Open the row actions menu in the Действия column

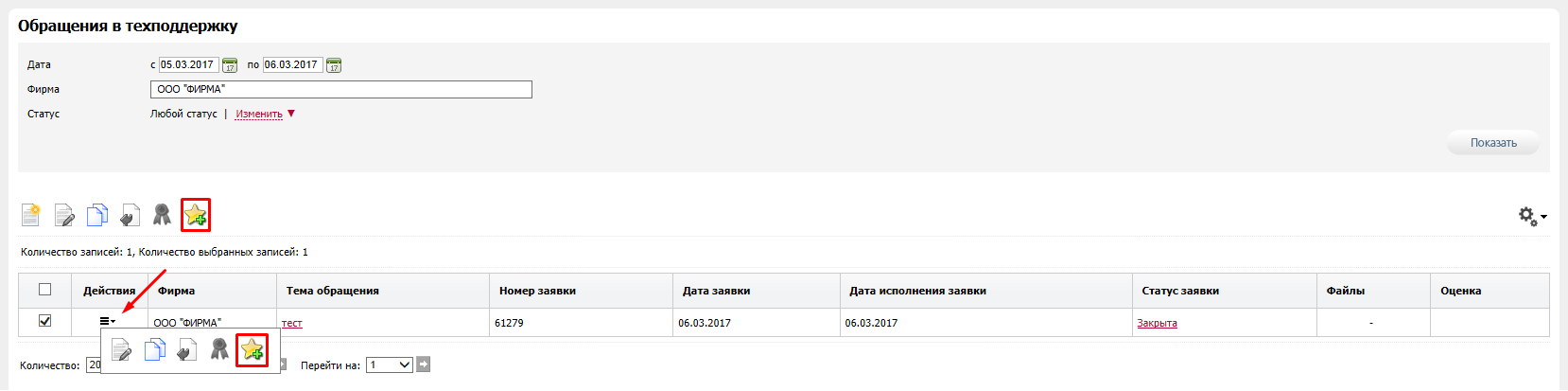[x=107, y=322]
